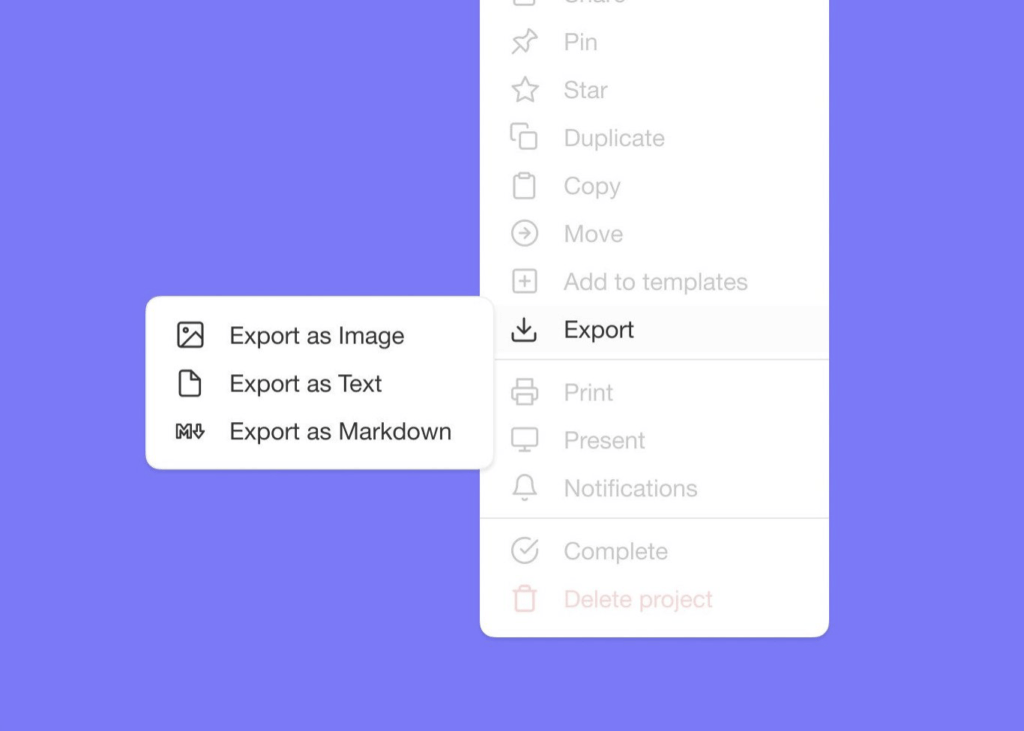
Task: Choose Add to templates menu entry
Action: coord(655,282)
